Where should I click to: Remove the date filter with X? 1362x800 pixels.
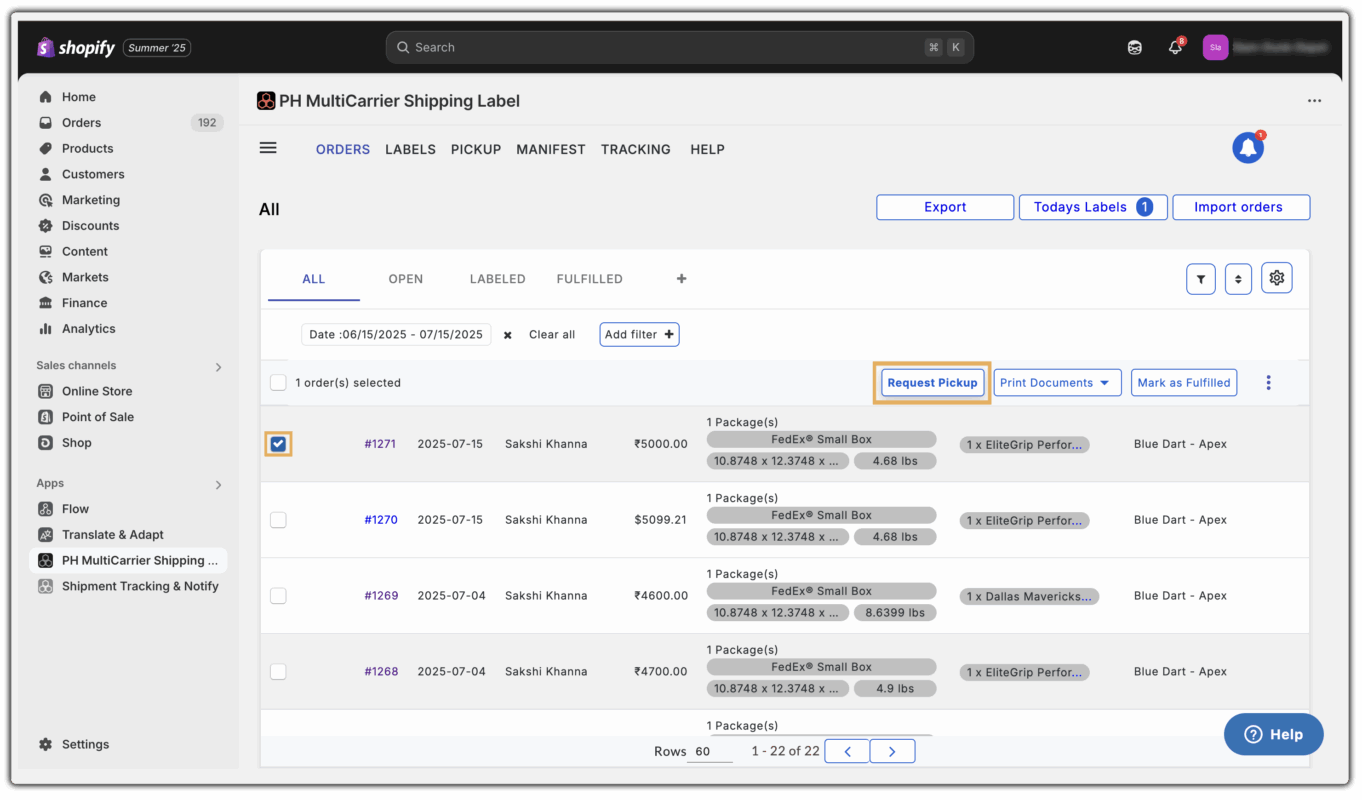(x=508, y=335)
